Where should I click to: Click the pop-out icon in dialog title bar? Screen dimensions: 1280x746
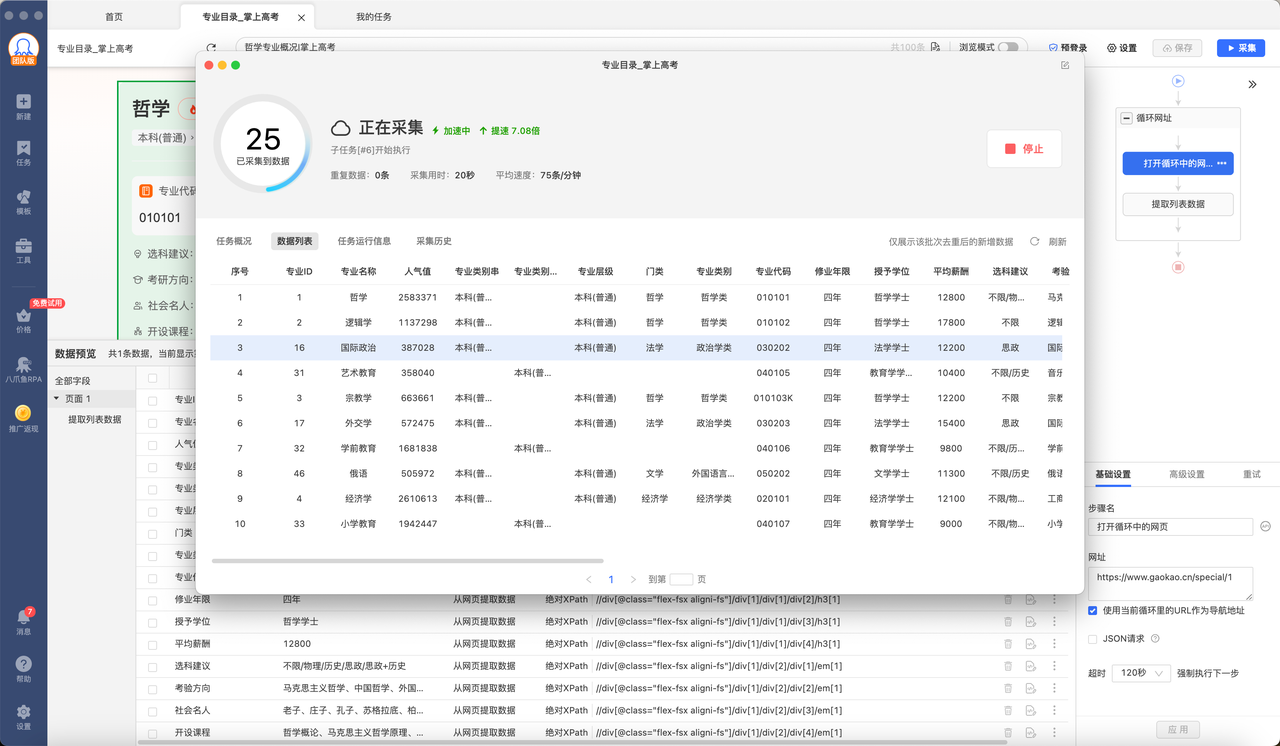tap(1065, 65)
